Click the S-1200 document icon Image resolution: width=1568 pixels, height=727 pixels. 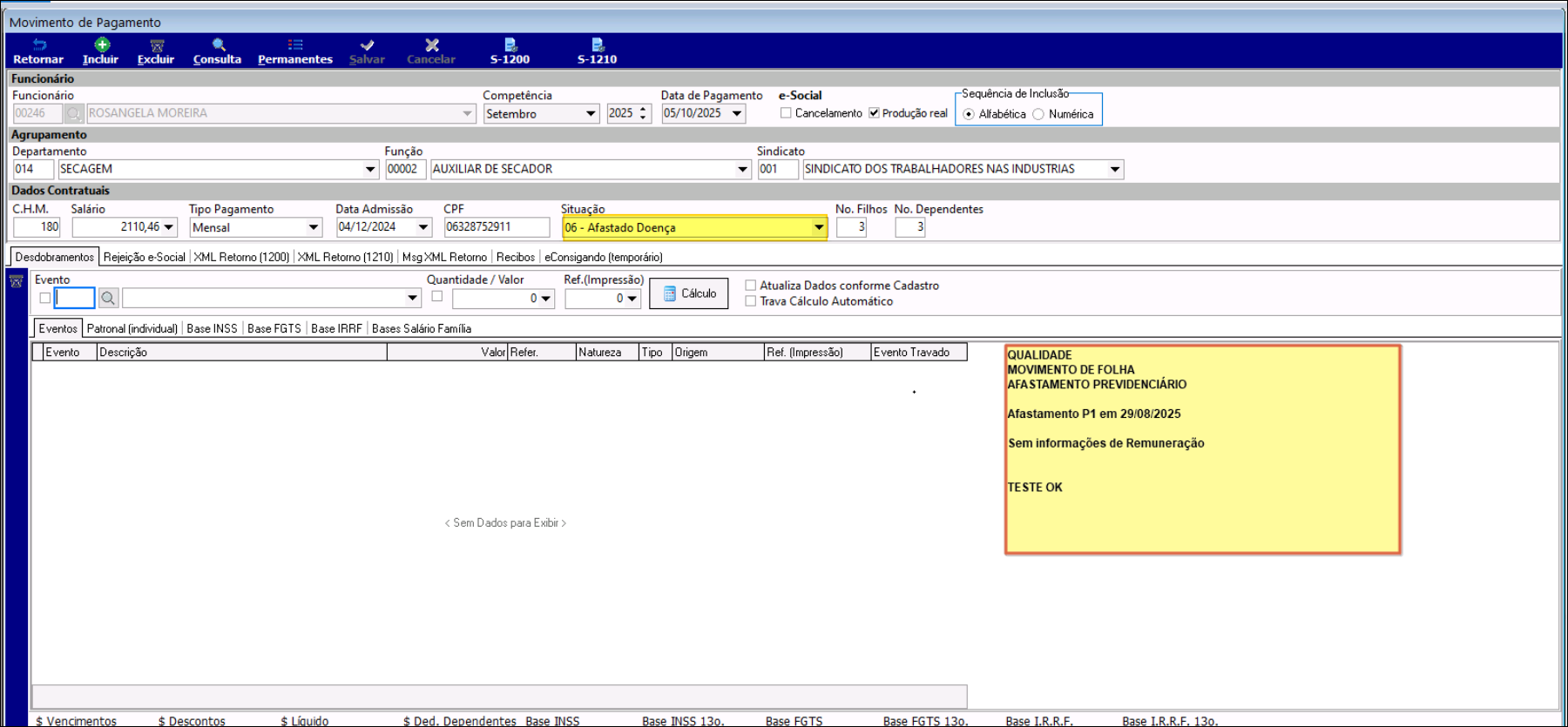[x=510, y=45]
